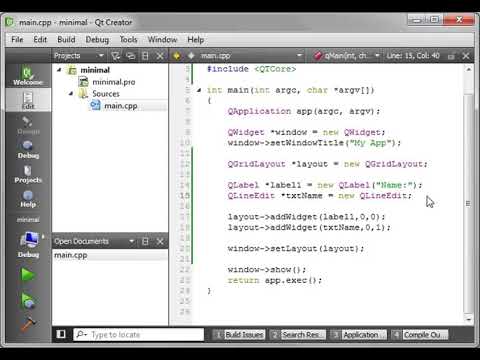The height and width of the screenshot is (360, 480).
Task: Click the #include <QtCore> line
Action: click(251, 69)
